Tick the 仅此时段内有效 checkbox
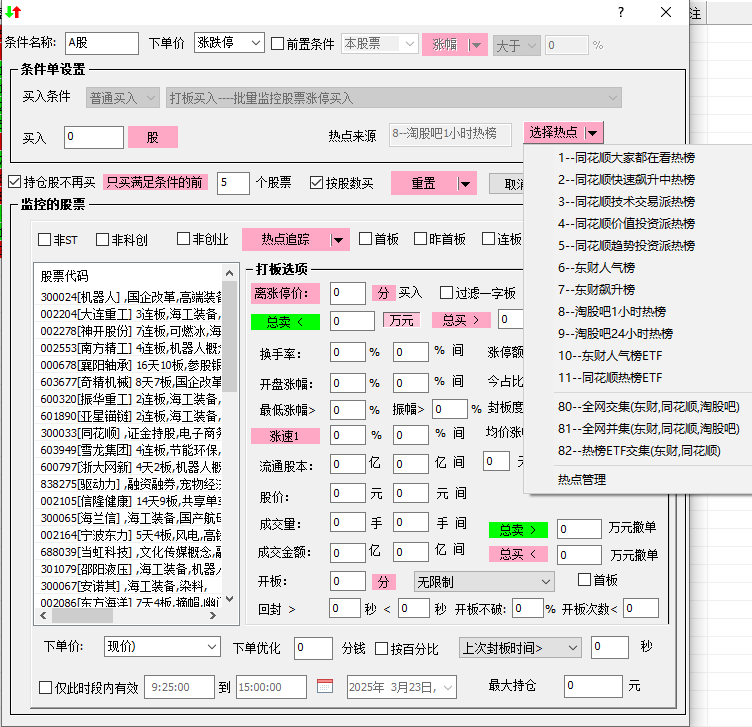The width and height of the screenshot is (752, 727). (x=45, y=687)
